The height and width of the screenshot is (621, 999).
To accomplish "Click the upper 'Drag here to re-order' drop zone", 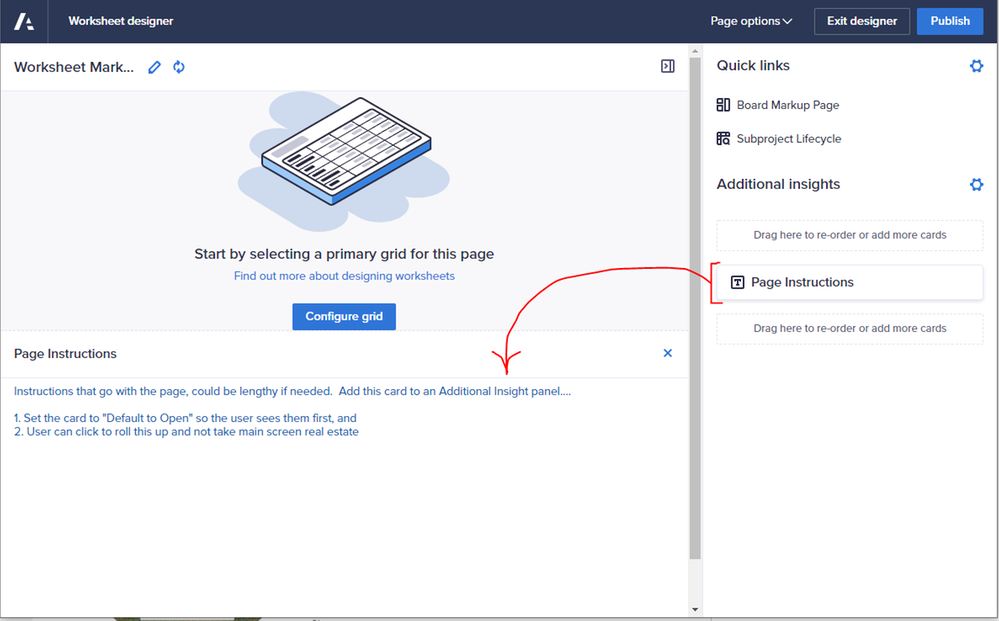I will point(849,235).
